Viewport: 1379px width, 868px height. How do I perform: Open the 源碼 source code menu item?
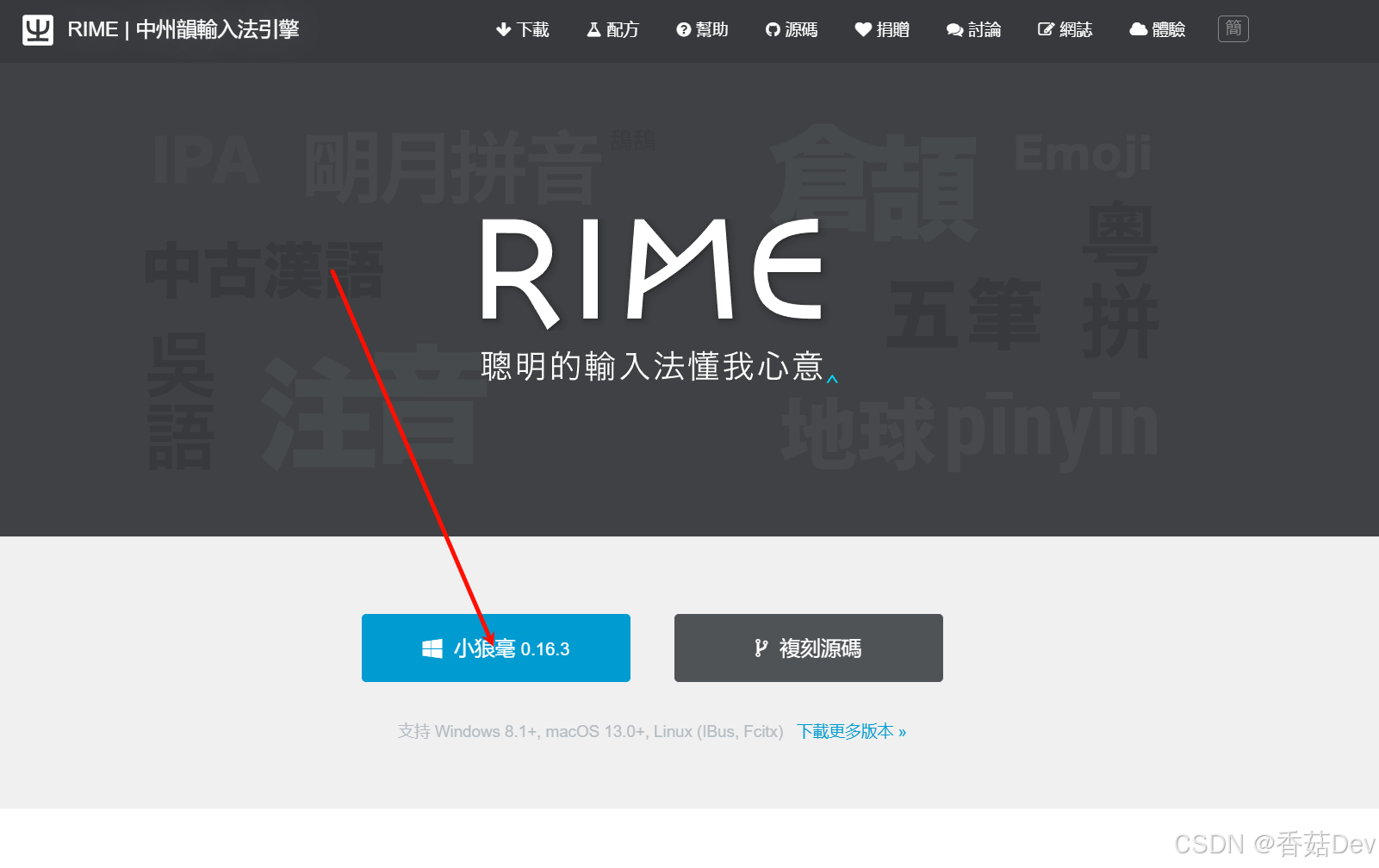coord(792,30)
